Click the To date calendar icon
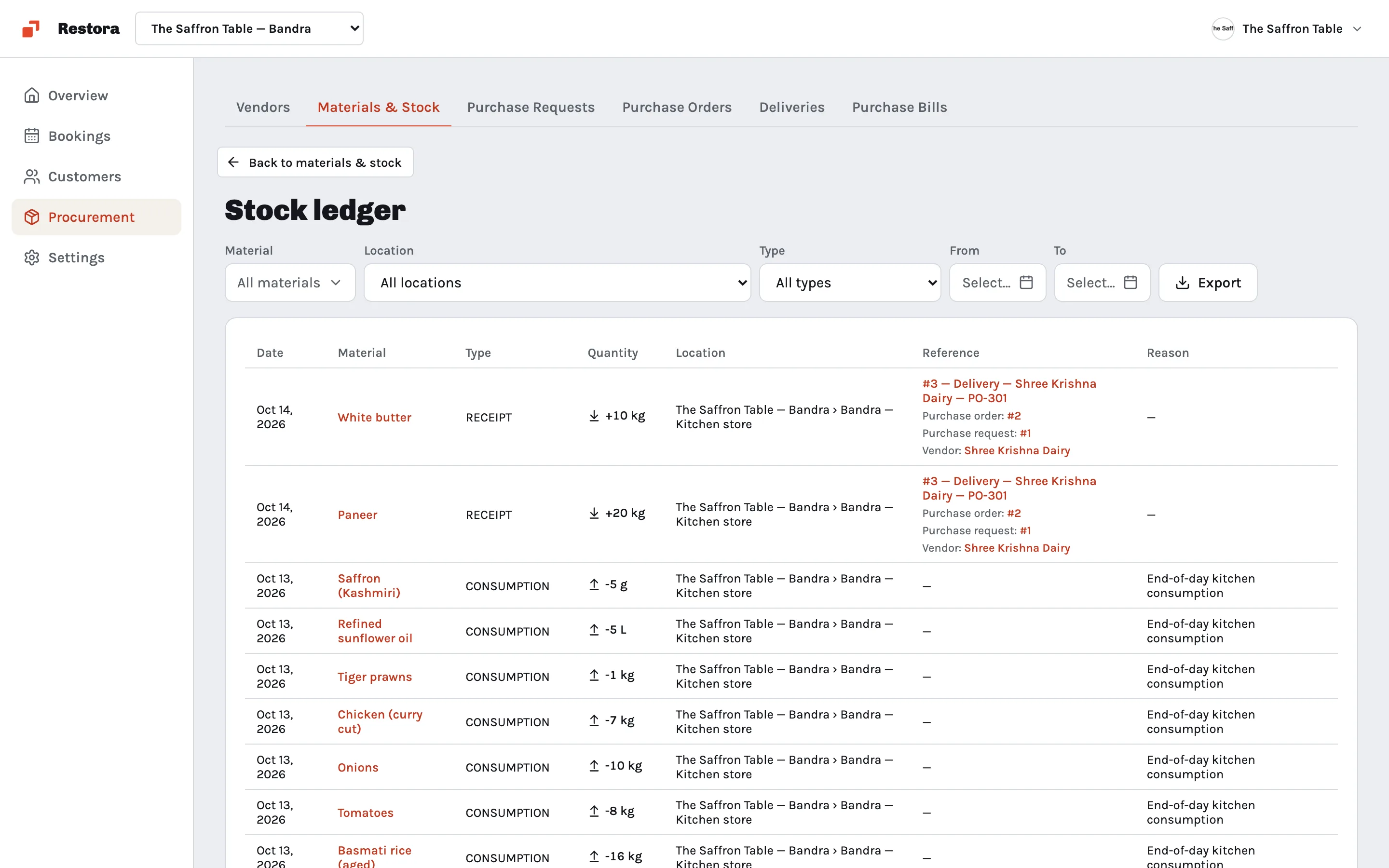The width and height of the screenshot is (1389, 868). pos(1130,283)
